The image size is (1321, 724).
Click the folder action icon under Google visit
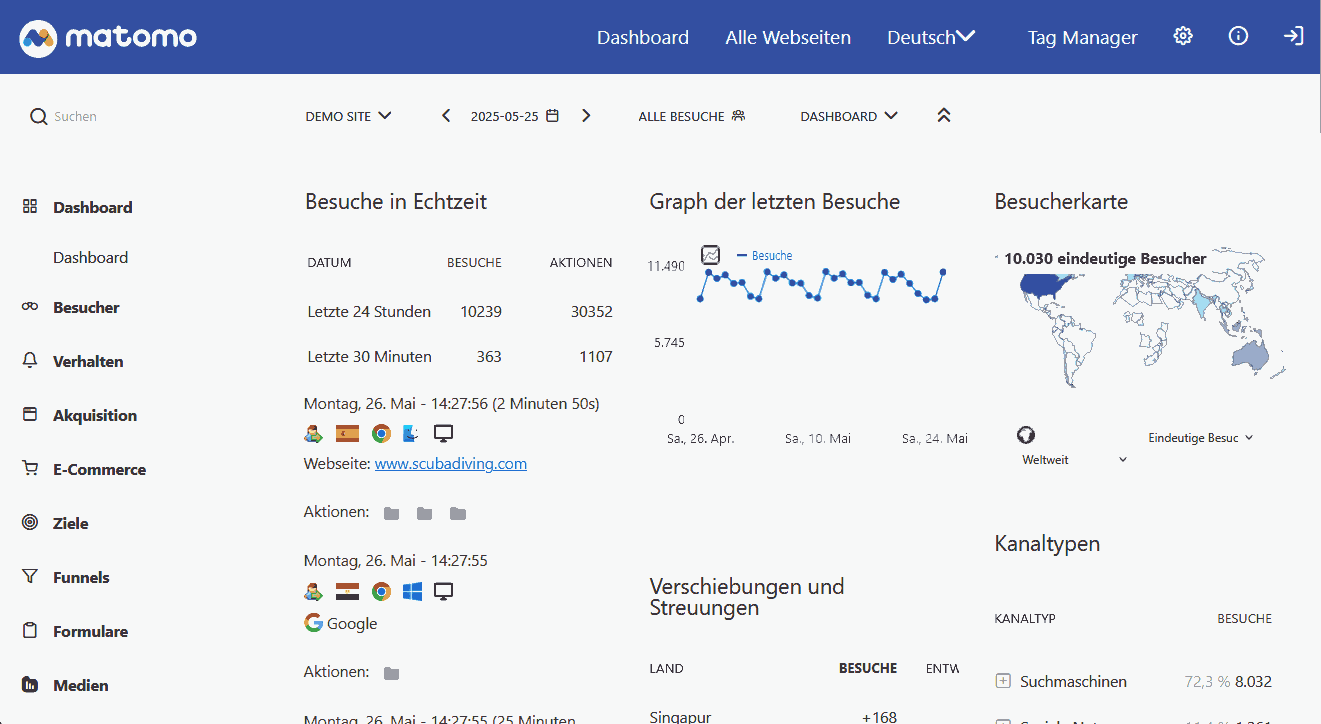[392, 673]
